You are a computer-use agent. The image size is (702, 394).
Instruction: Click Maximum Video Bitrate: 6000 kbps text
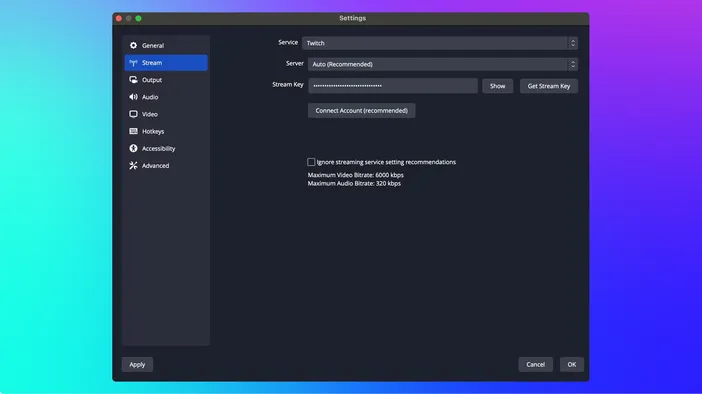point(355,175)
